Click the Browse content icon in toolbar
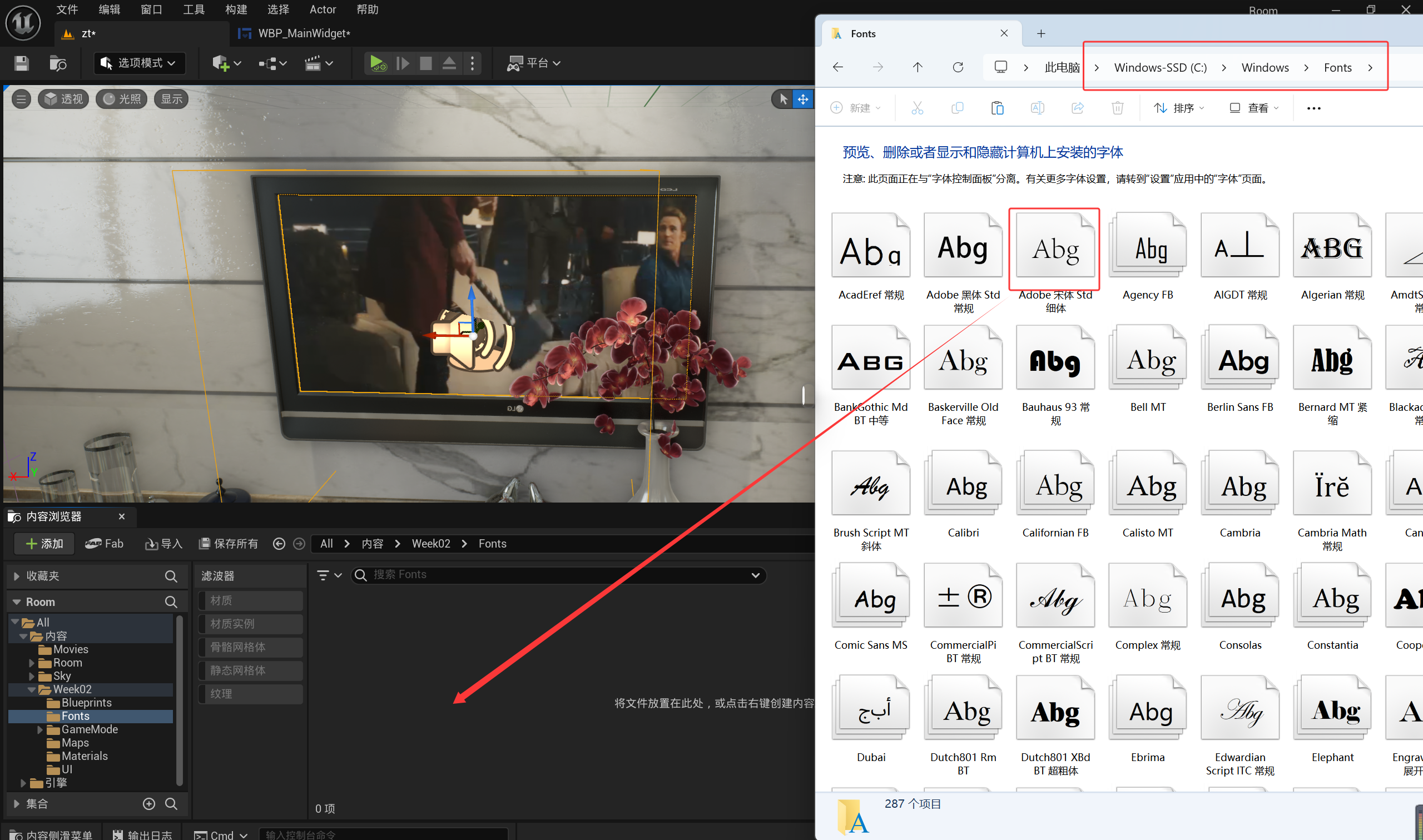 [x=58, y=63]
